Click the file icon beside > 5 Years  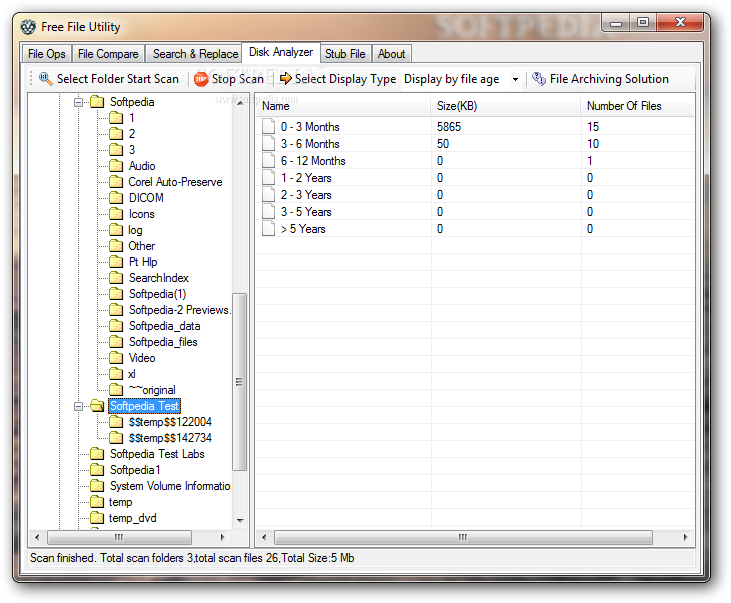pyautogui.click(x=268, y=229)
